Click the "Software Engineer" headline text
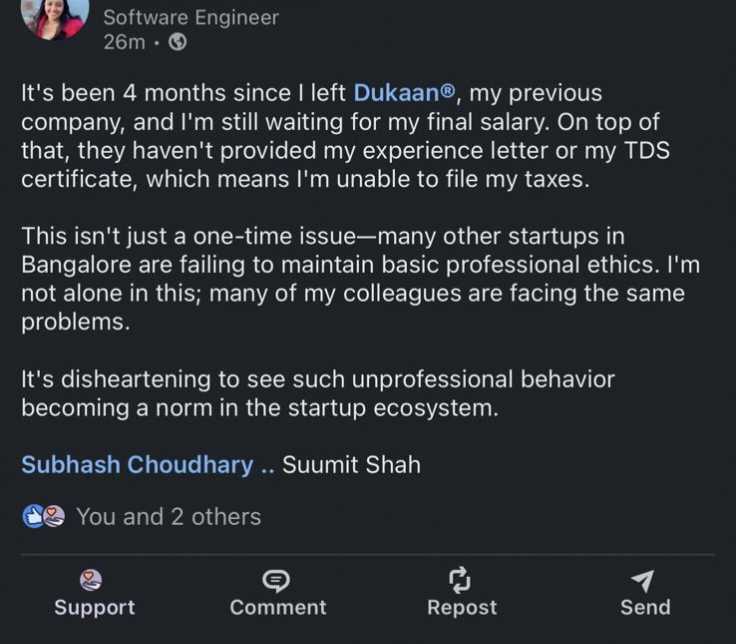This screenshot has width=736, height=644. click(x=191, y=17)
